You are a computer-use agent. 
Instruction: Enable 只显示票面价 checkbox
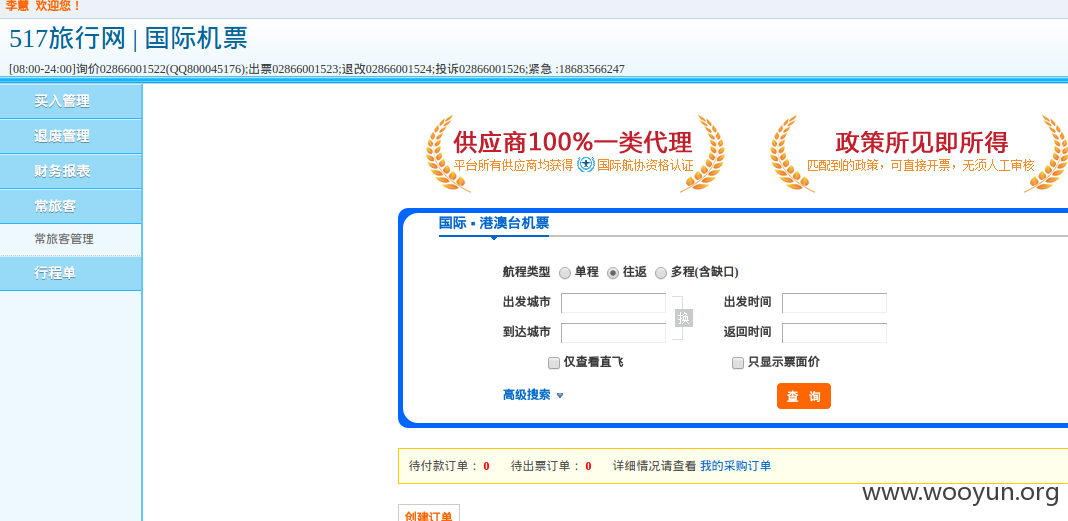[738, 363]
